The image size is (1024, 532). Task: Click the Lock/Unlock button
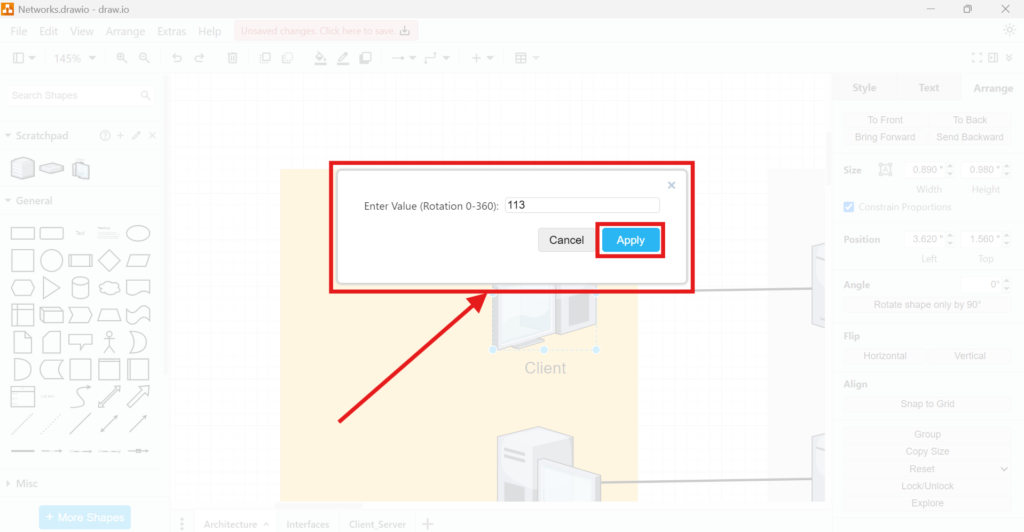coord(927,486)
